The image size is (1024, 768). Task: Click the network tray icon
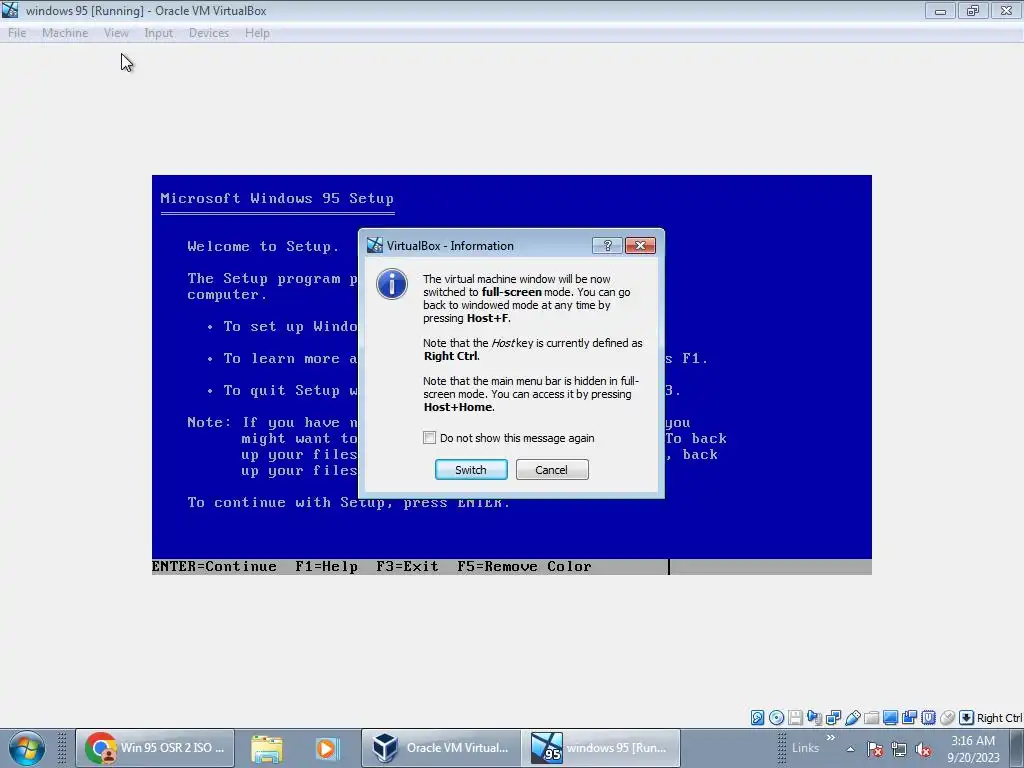pos(899,749)
